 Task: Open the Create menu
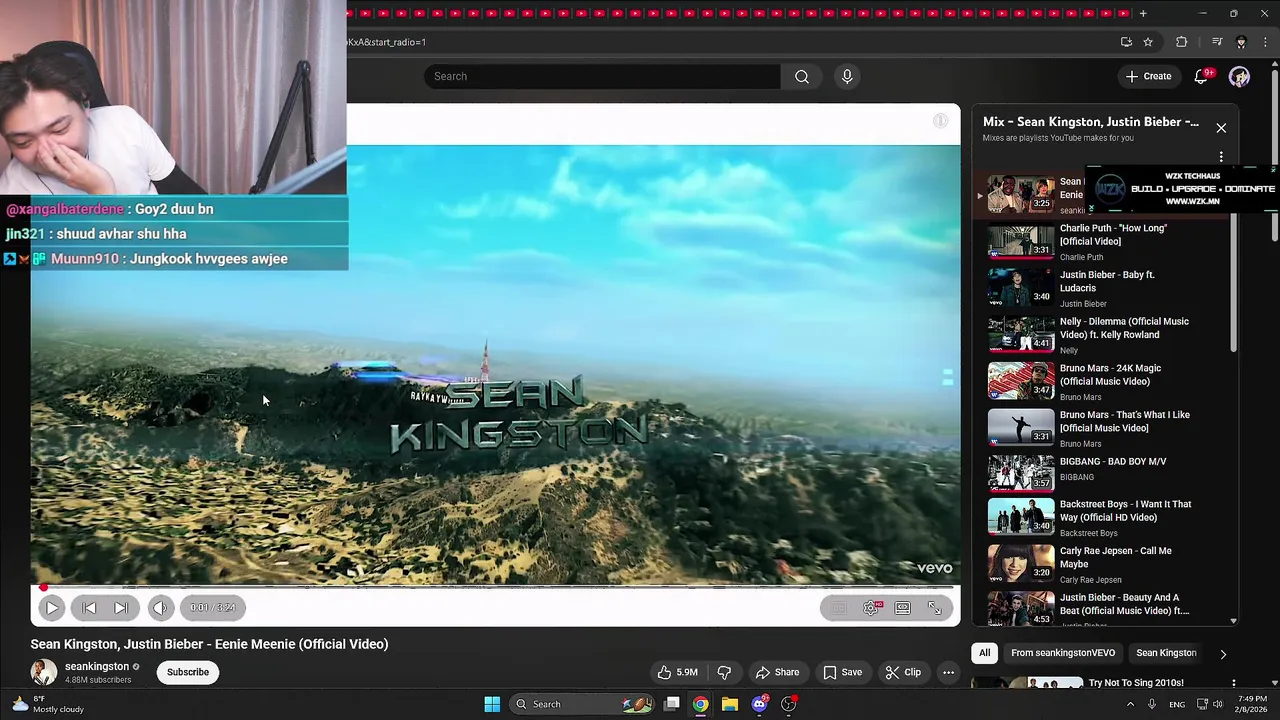[1148, 76]
